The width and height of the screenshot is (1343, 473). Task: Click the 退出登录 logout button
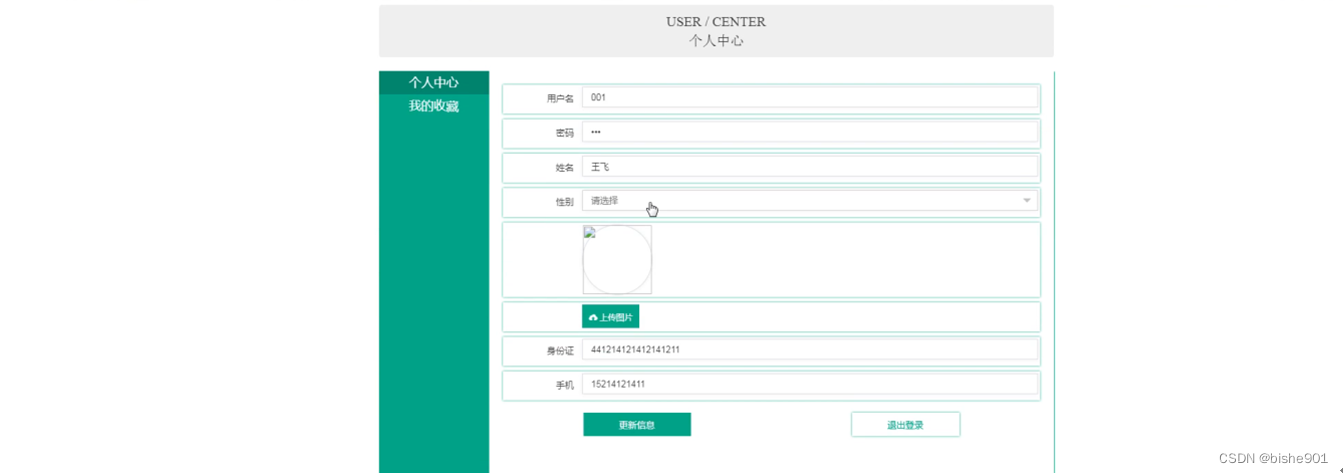[x=905, y=425]
